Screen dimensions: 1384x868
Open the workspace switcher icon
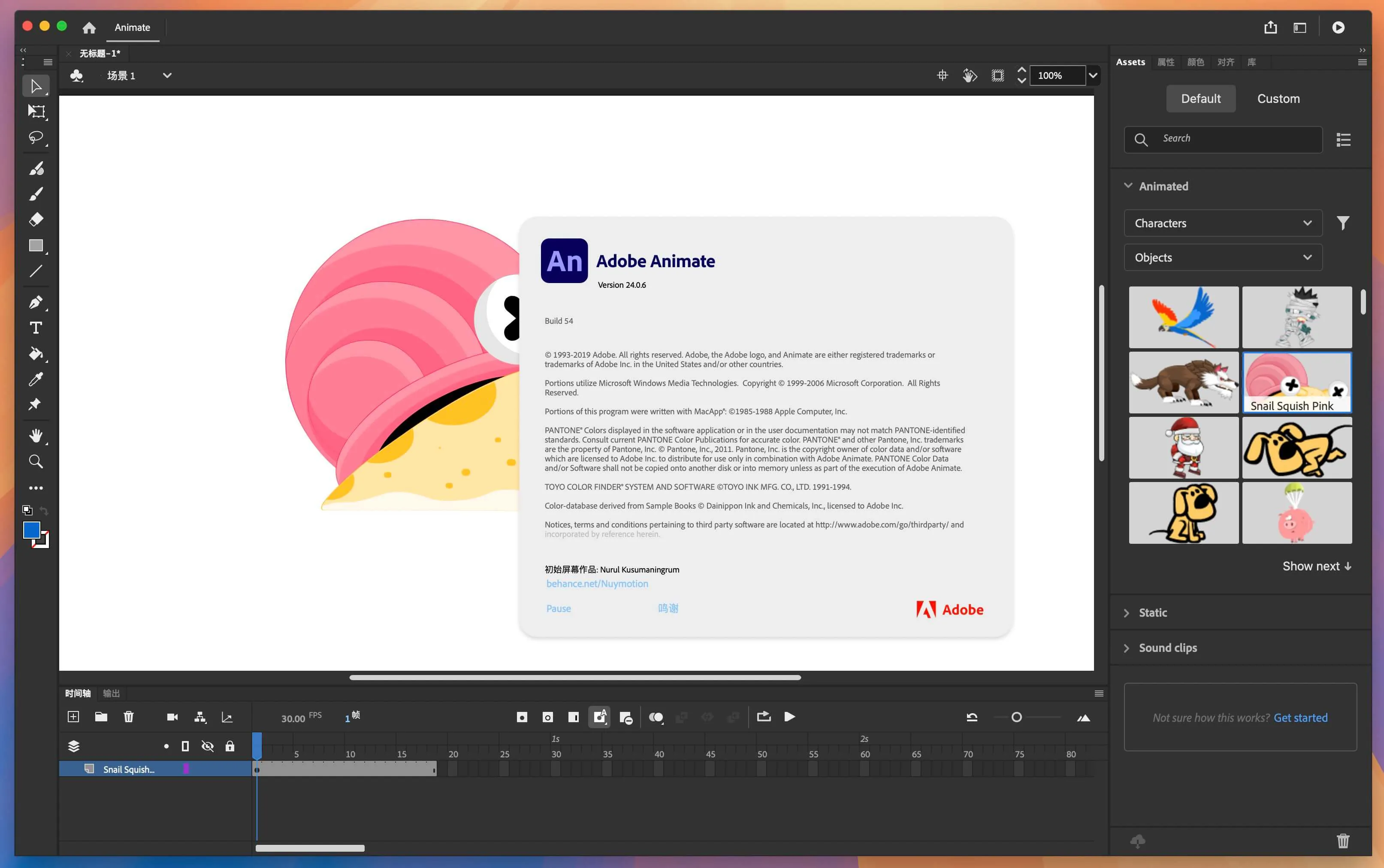click(x=1299, y=27)
